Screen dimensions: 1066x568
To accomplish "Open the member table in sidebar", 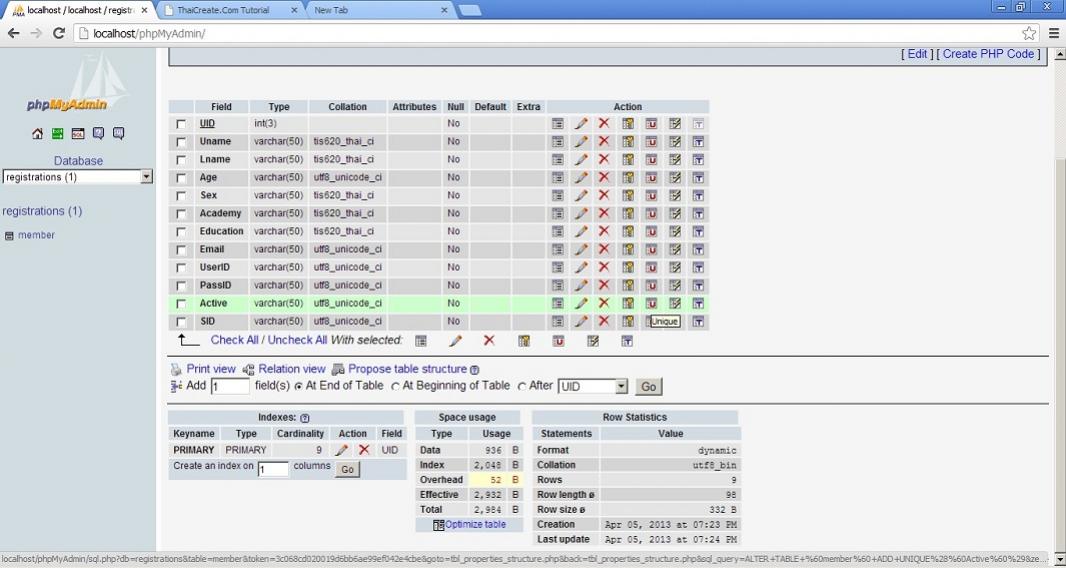I will click(x=36, y=235).
